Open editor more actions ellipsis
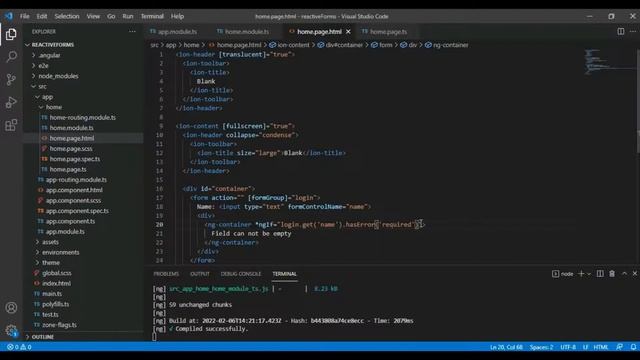This screenshot has height=360, width=640. tap(633, 31)
